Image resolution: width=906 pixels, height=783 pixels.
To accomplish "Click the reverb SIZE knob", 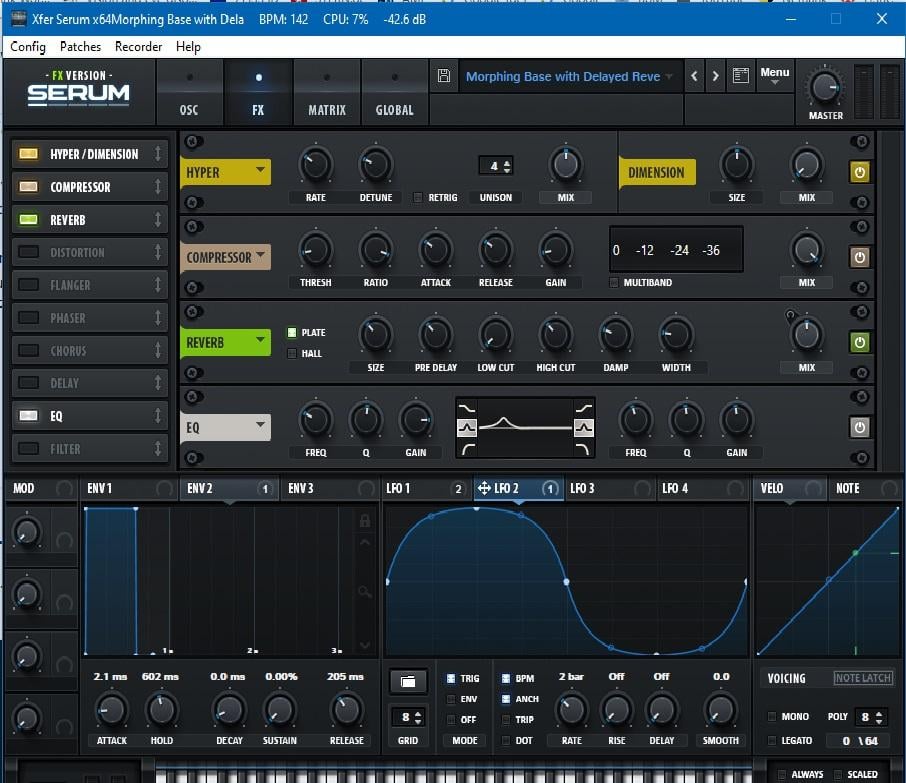I will point(376,335).
